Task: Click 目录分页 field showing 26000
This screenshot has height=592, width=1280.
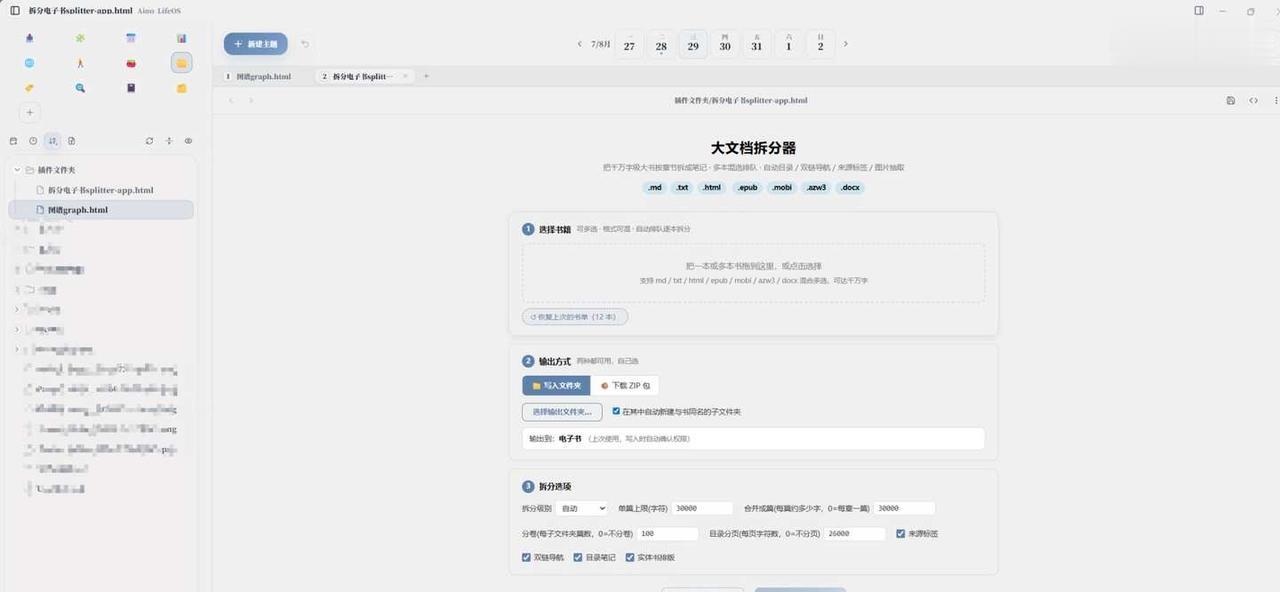Action: coord(854,534)
